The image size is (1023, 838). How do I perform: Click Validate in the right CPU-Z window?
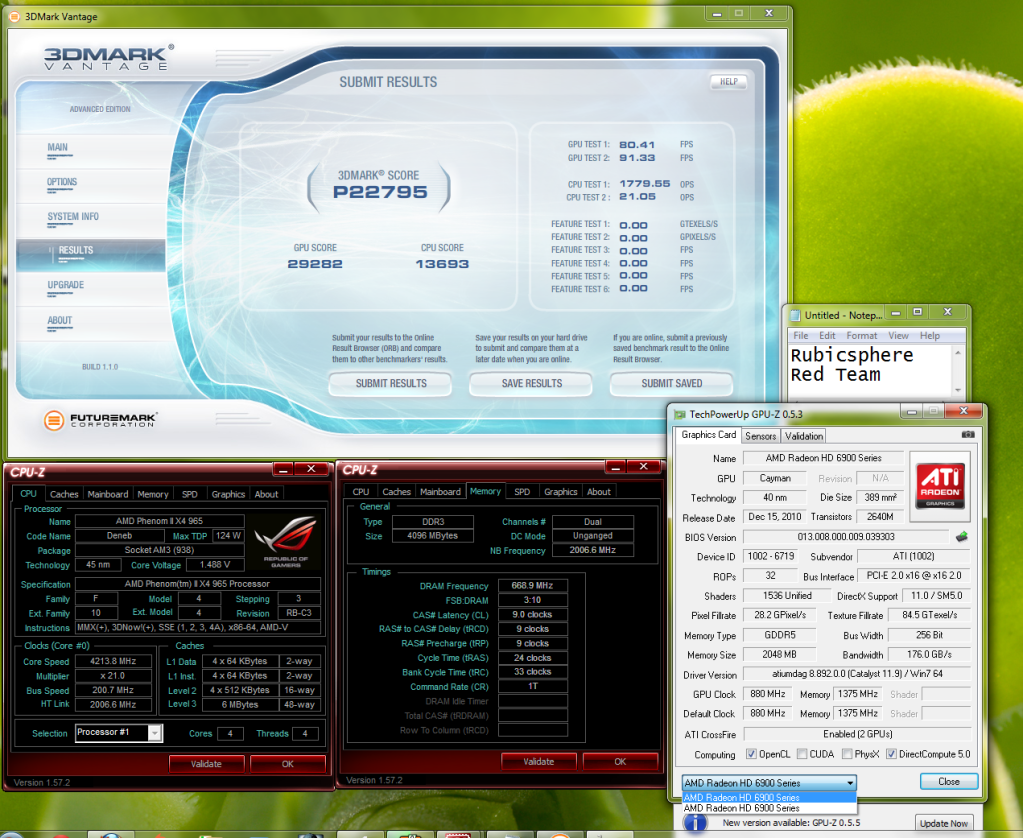point(538,761)
